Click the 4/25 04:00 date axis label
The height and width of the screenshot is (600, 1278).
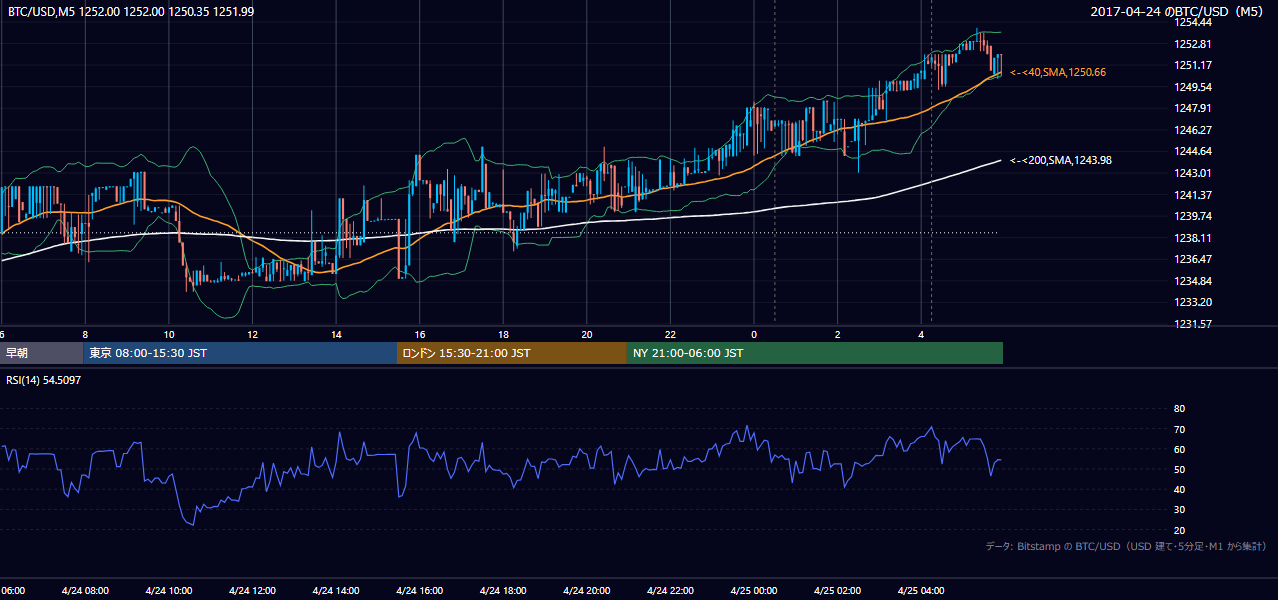(922, 591)
